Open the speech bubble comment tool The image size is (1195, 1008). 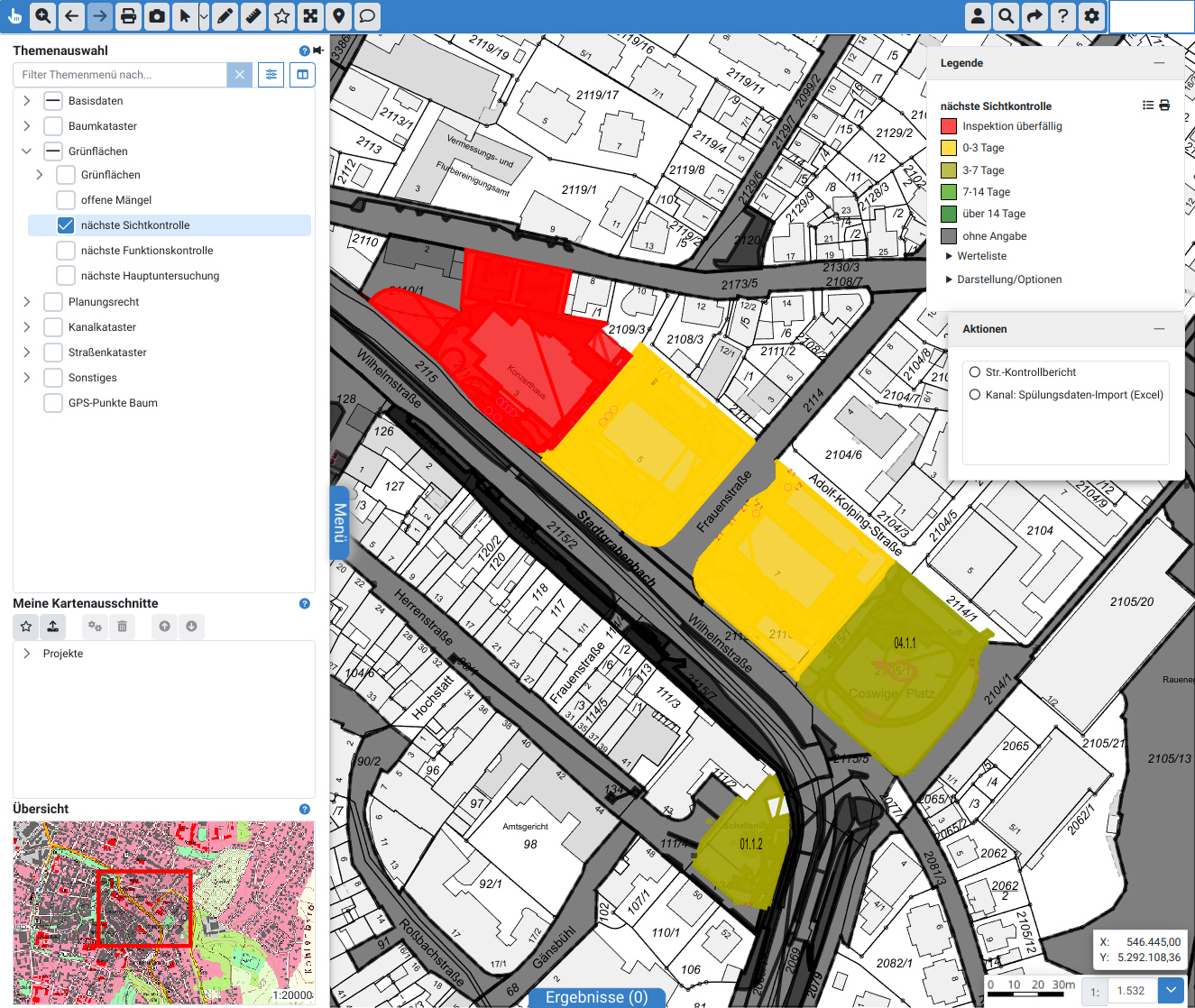(x=367, y=16)
